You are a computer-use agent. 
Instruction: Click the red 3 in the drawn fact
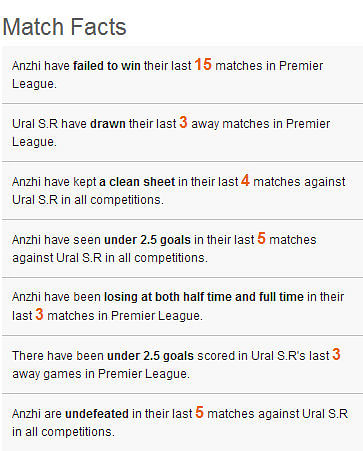click(183, 122)
